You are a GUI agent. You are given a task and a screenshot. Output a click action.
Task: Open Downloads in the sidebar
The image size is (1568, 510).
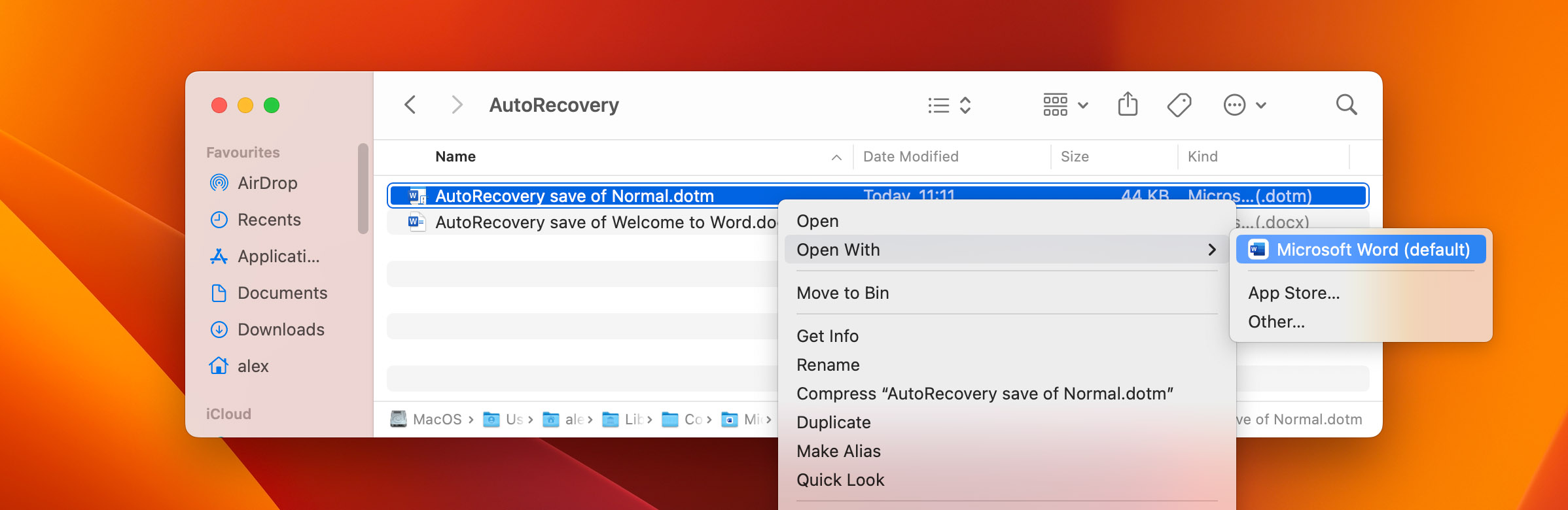click(281, 330)
